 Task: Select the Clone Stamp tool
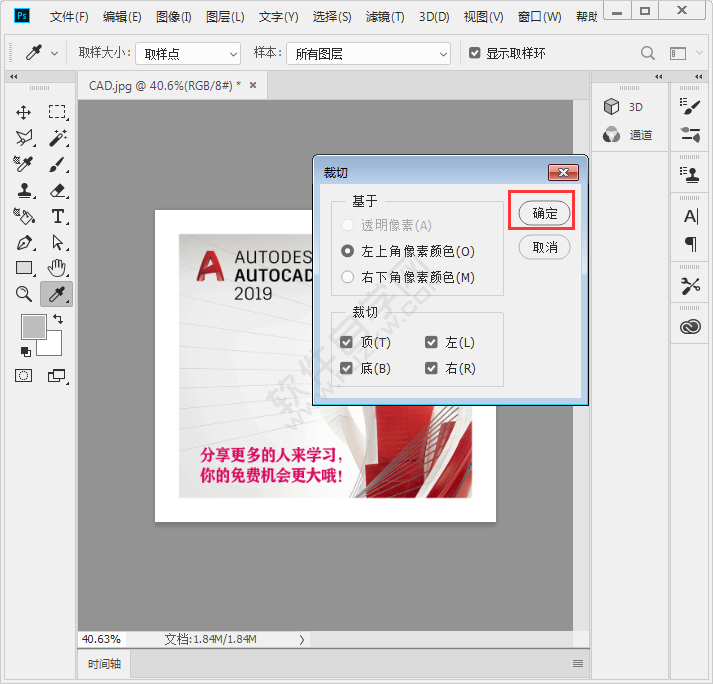(x=24, y=191)
